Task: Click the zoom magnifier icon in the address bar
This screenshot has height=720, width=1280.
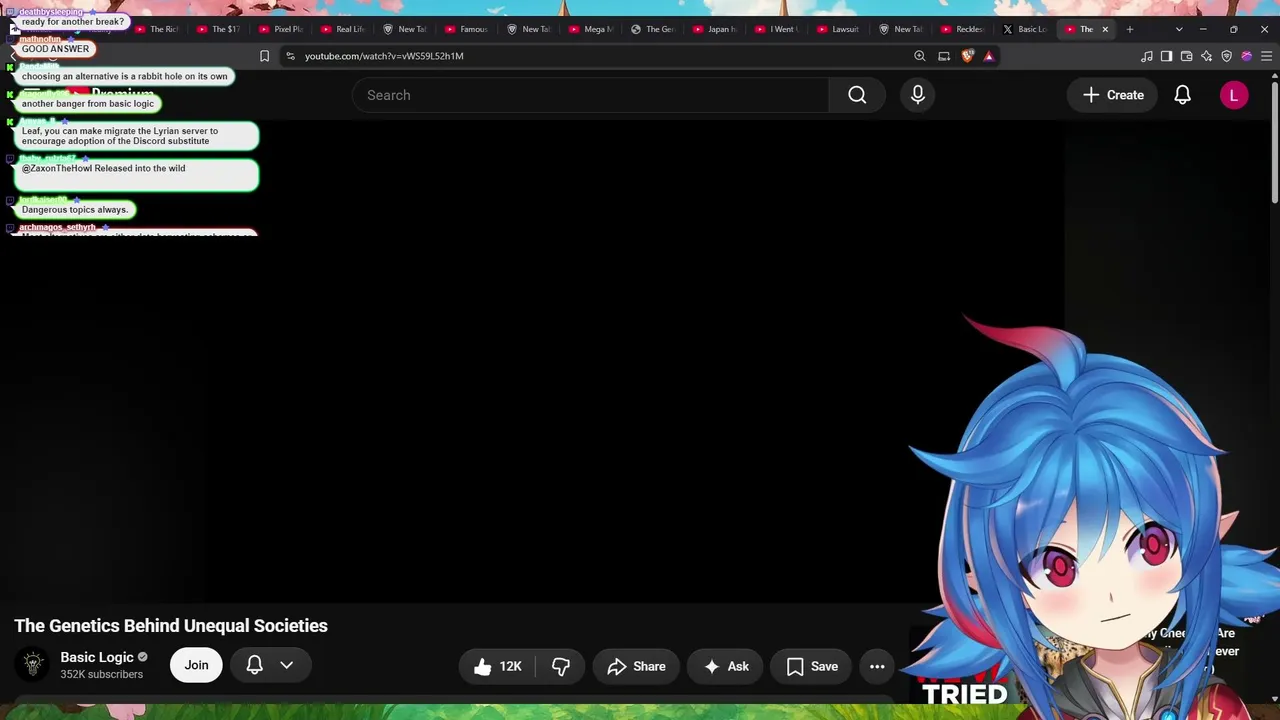Action: [x=920, y=56]
